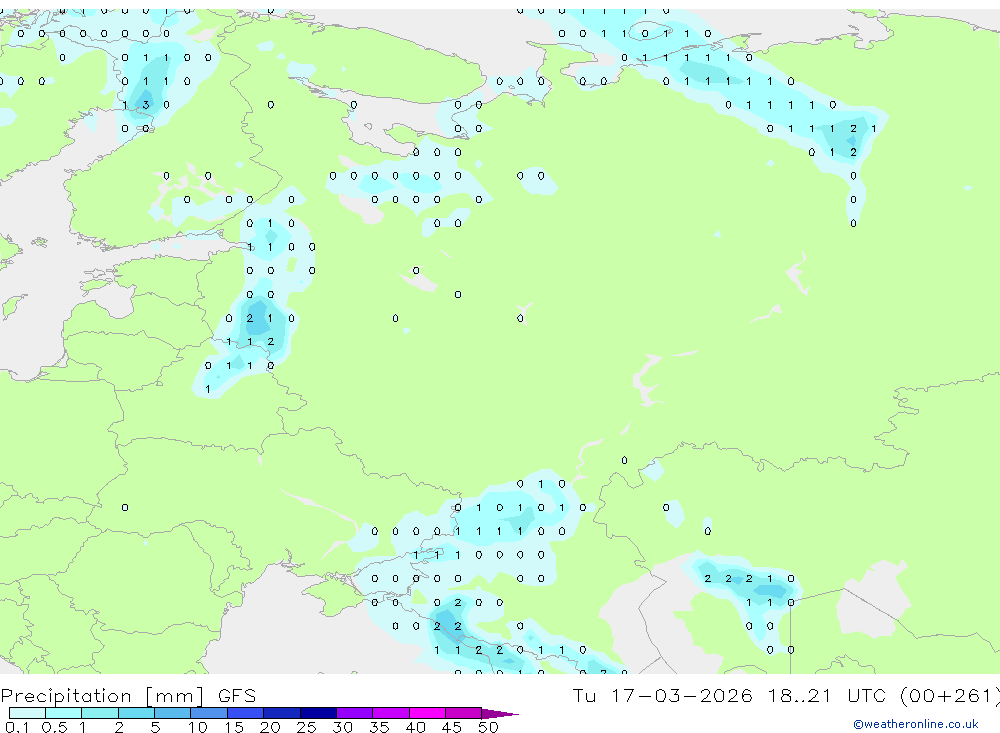Click the 25–30 mm dark blue swatch

pos(318,713)
